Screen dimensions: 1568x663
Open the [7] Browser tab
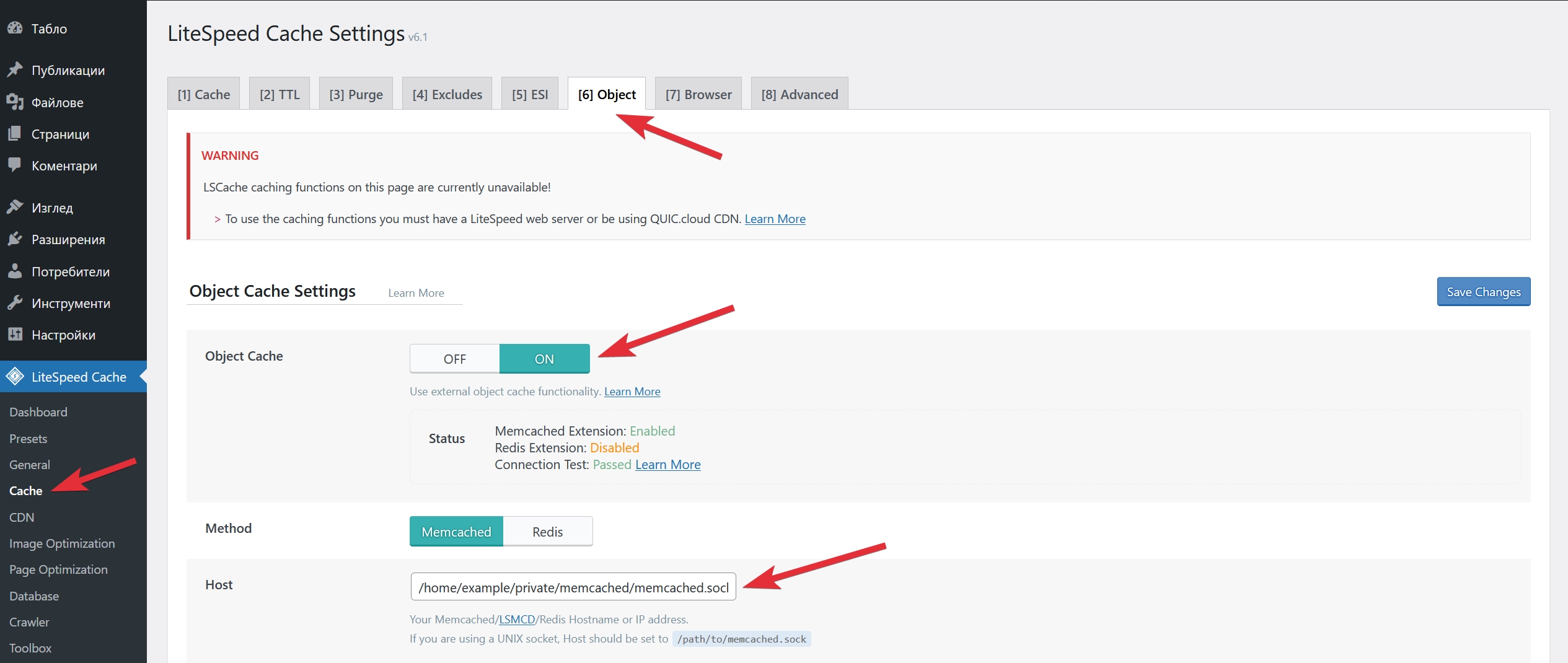pos(698,94)
